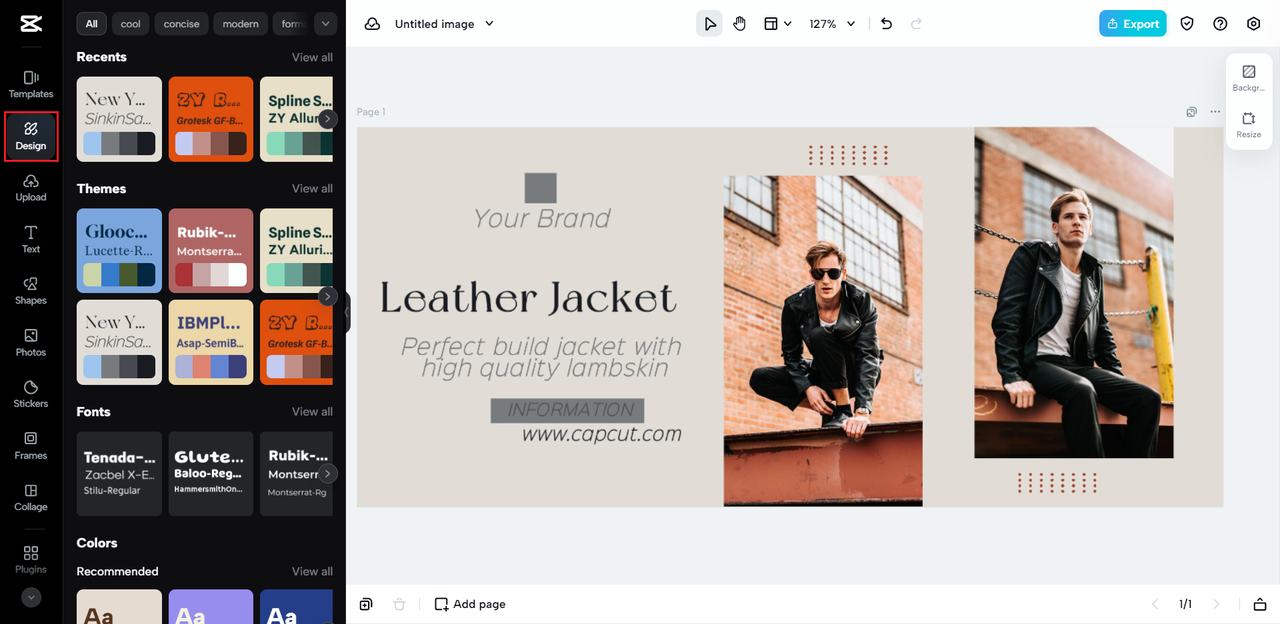View all Recents
The width and height of the screenshot is (1280, 624).
(x=312, y=57)
